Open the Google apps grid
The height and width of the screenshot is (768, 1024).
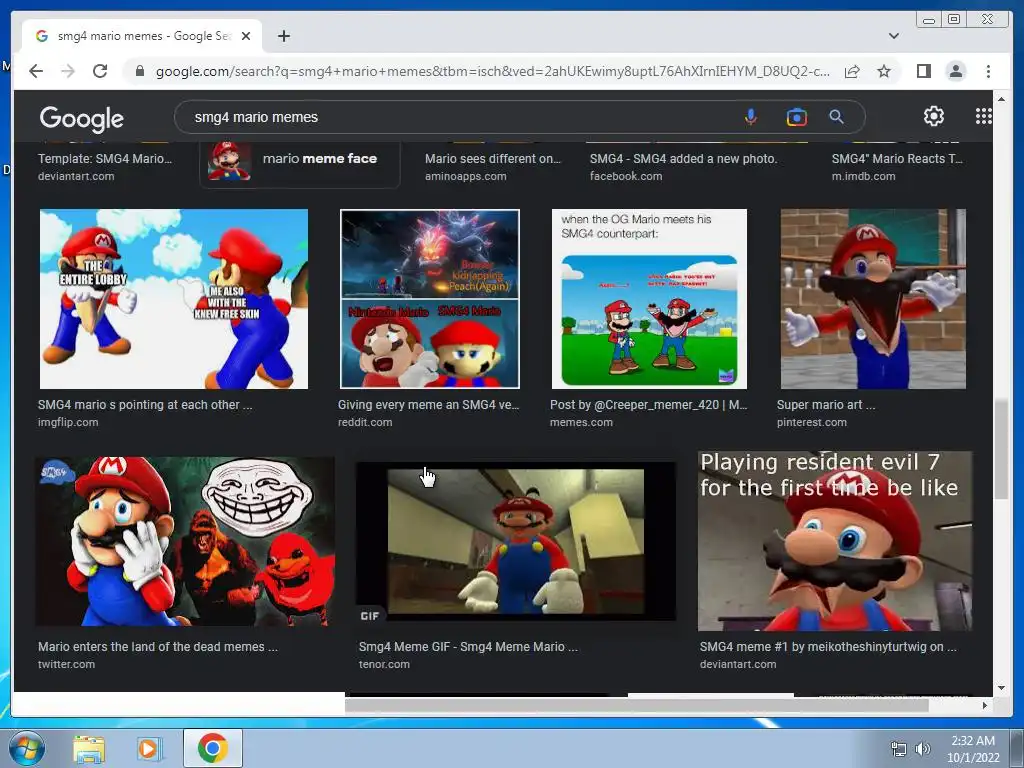984,116
